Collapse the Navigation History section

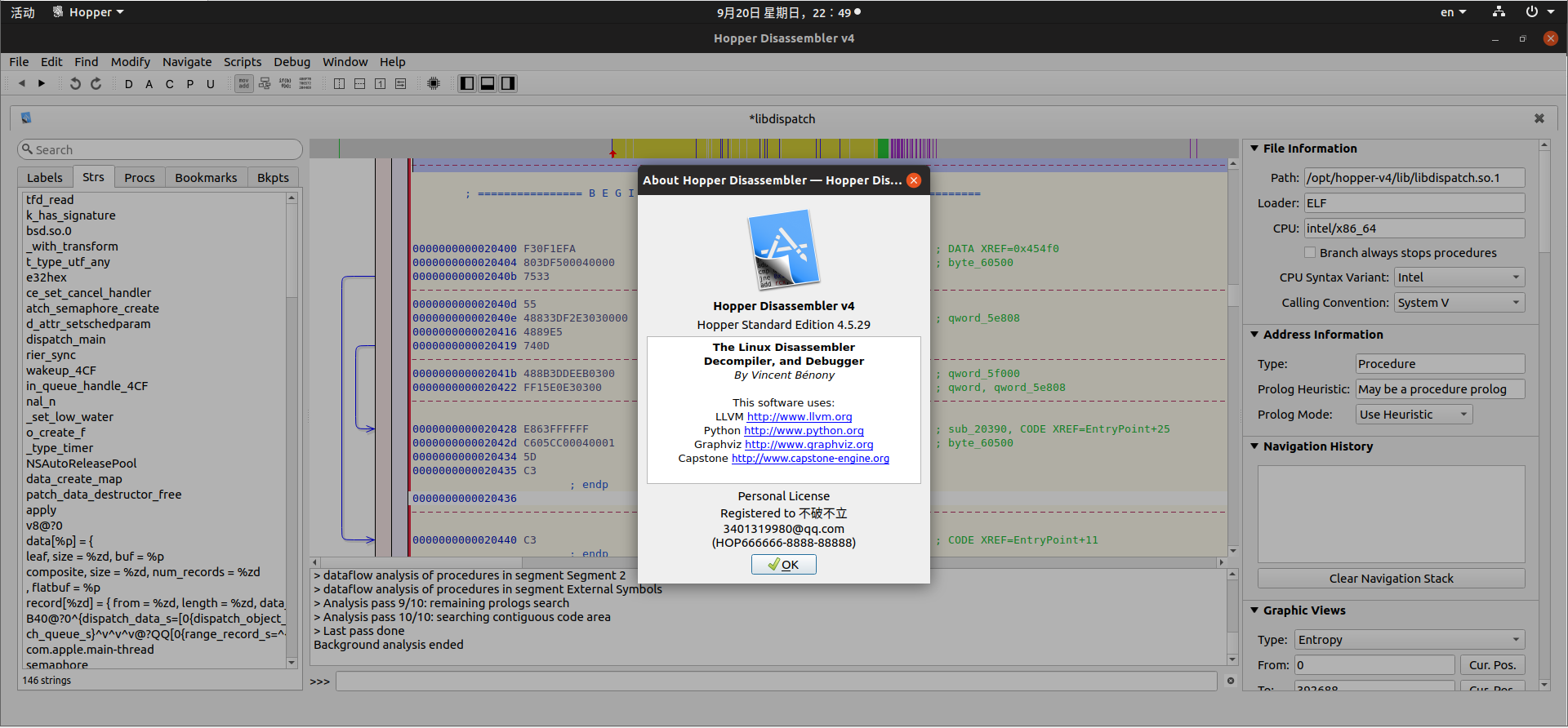(1254, 446)
